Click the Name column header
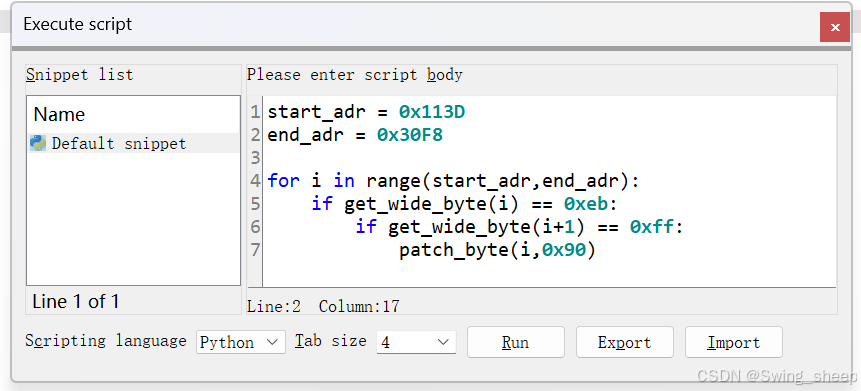This screenshot has height=391, width=861. [x=59, y=114]
